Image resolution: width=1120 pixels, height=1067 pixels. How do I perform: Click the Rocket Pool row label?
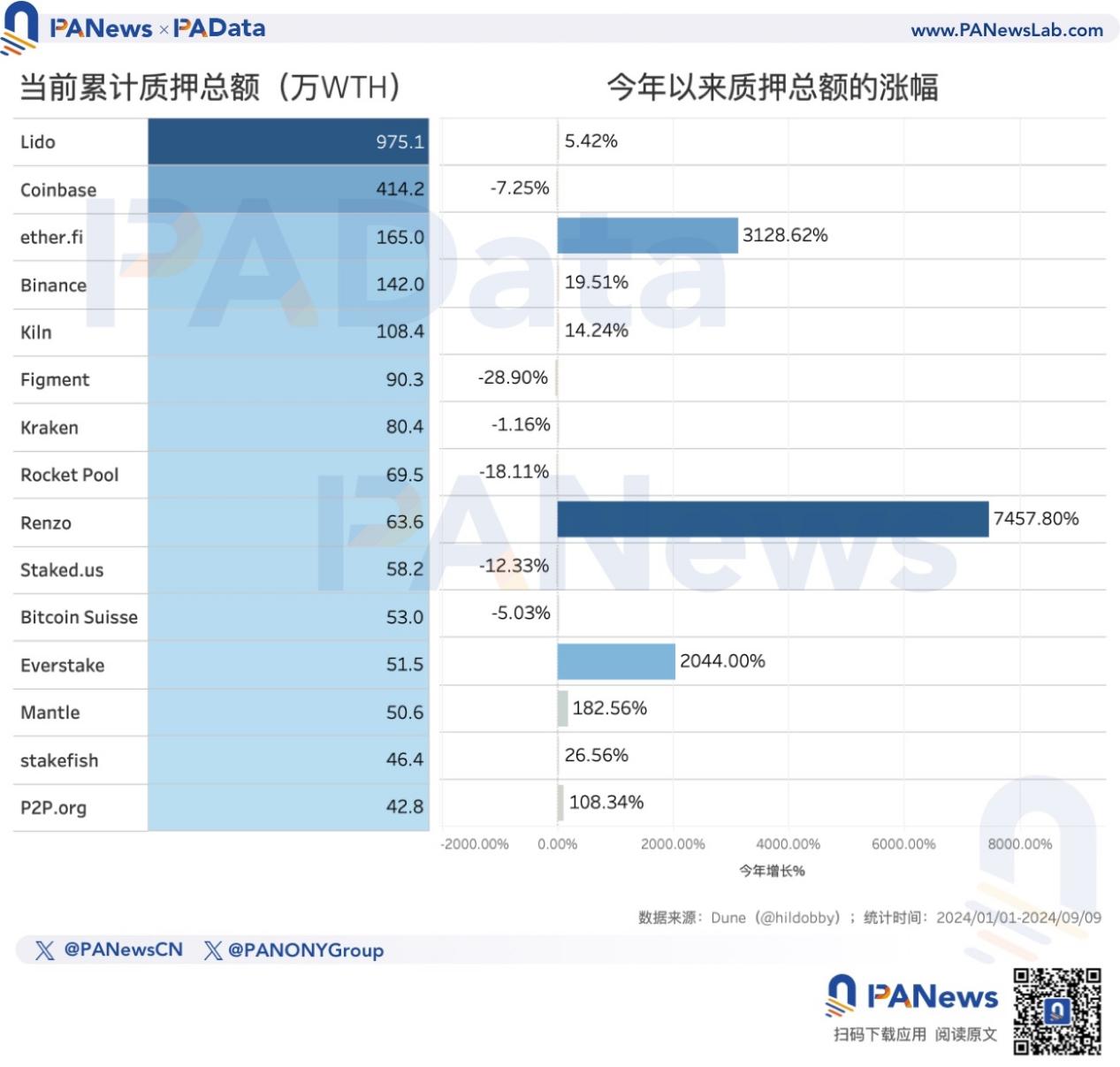pyautogui.click(x=70, y=475)
